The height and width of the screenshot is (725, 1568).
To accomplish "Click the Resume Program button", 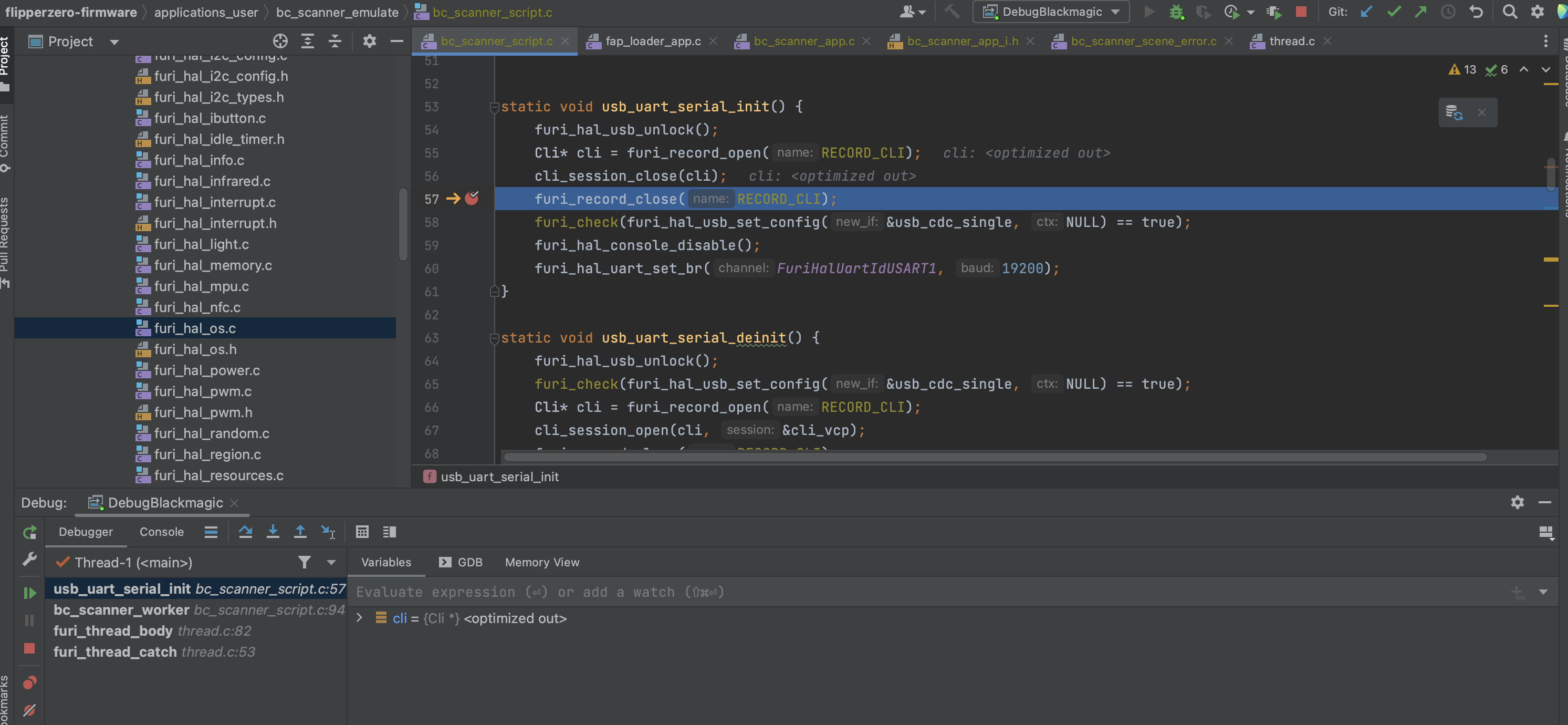I will pos(29,592).
